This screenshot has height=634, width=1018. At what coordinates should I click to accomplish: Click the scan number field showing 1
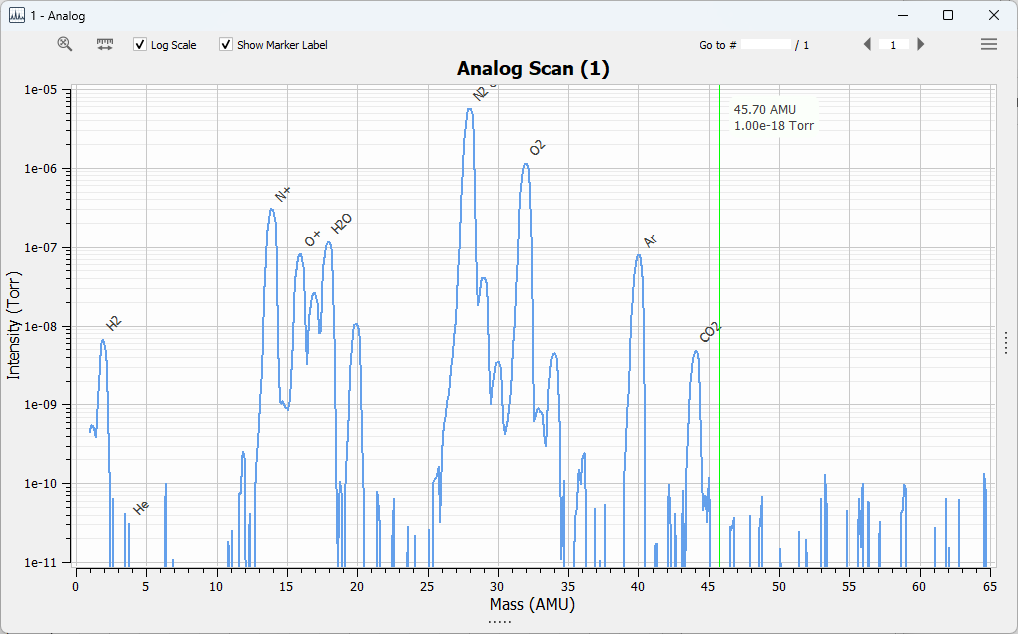(x=893, y=45)
